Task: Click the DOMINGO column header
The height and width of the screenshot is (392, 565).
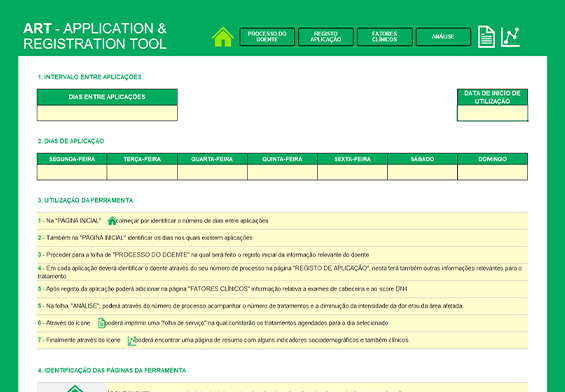Action: [493, 159]
